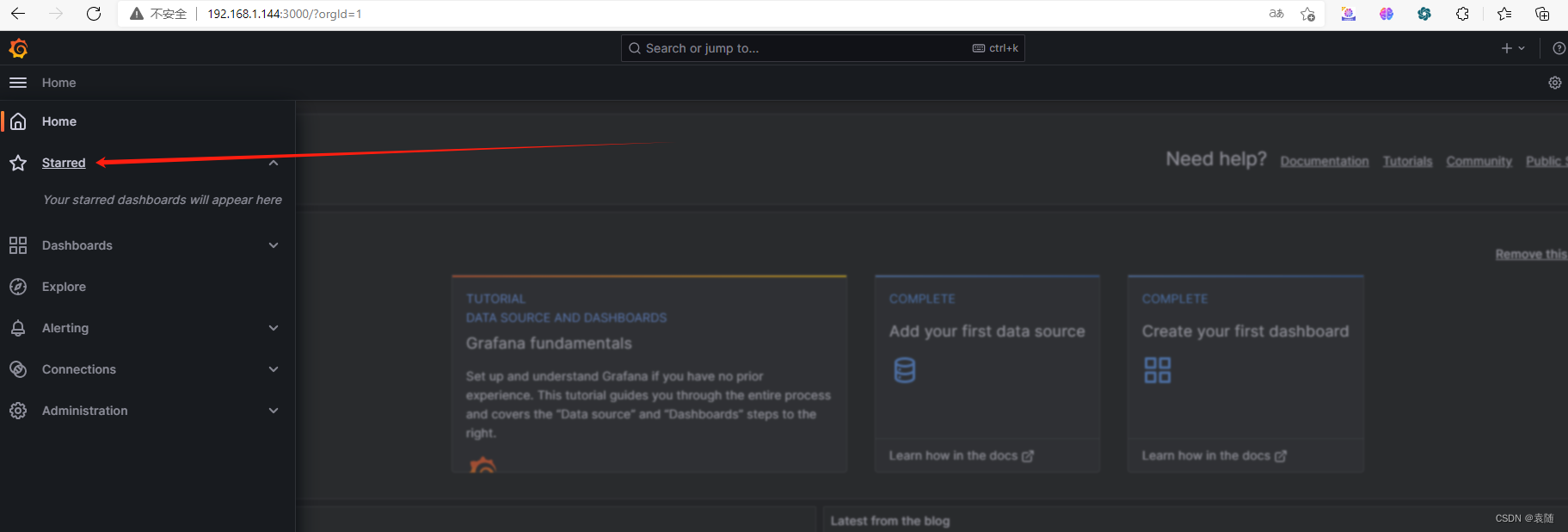Image resolution: width=1568 pixels, height=532 pixels.
Task: Toggle the hamburger navigation menu
Action: coord(18,83)
